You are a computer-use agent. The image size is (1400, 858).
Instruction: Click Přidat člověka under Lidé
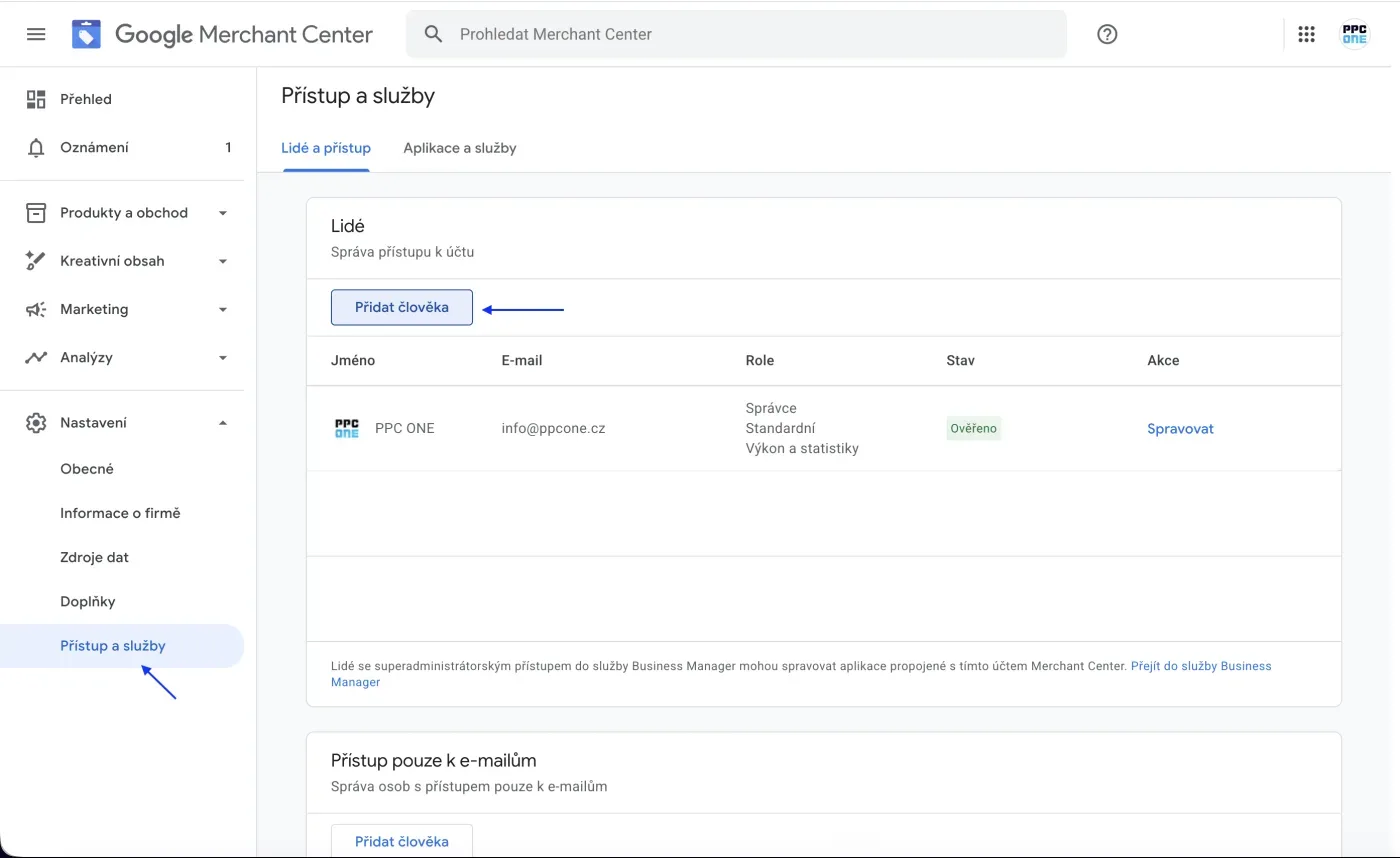tap(402, 307)
